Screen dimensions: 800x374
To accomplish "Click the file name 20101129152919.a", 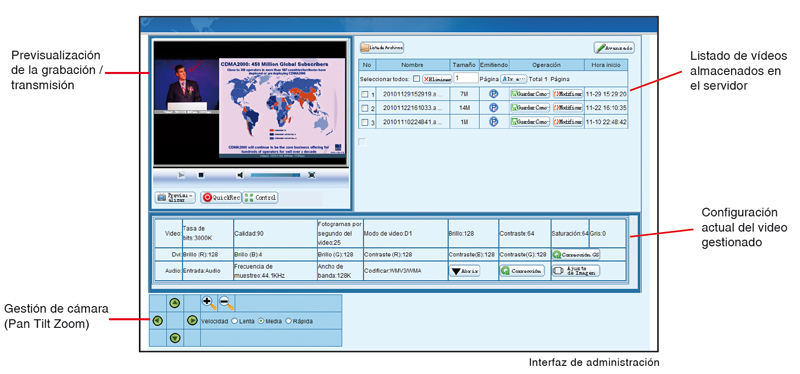I will pyautogui.click(x=412, y=94).
